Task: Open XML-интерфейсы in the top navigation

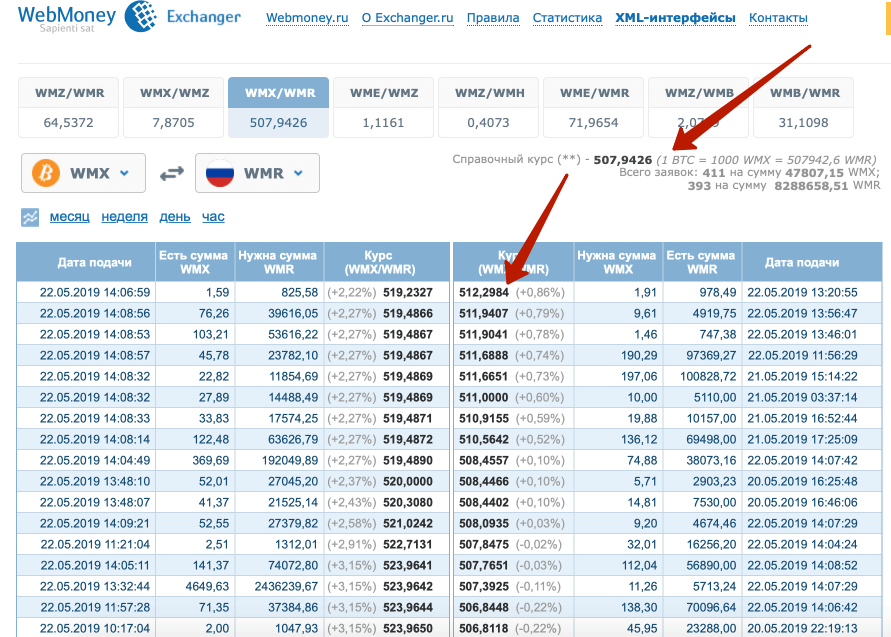Action: (675, 18)
